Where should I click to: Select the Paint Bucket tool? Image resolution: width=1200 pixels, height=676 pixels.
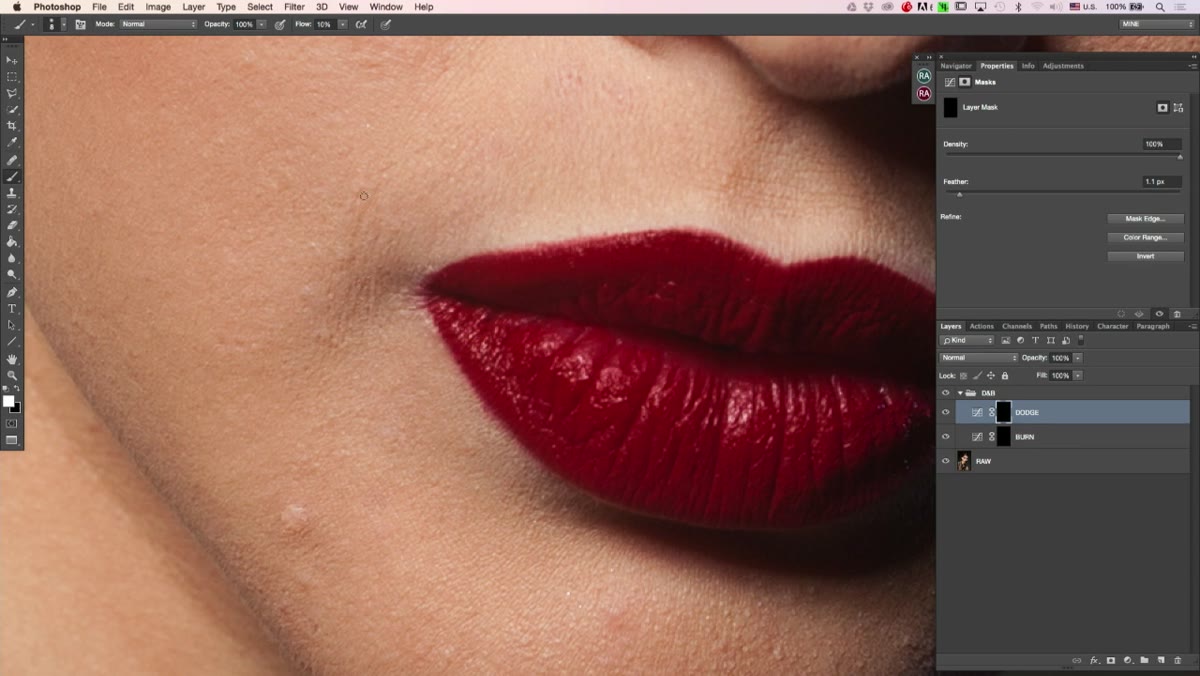(x=12, y=242)
